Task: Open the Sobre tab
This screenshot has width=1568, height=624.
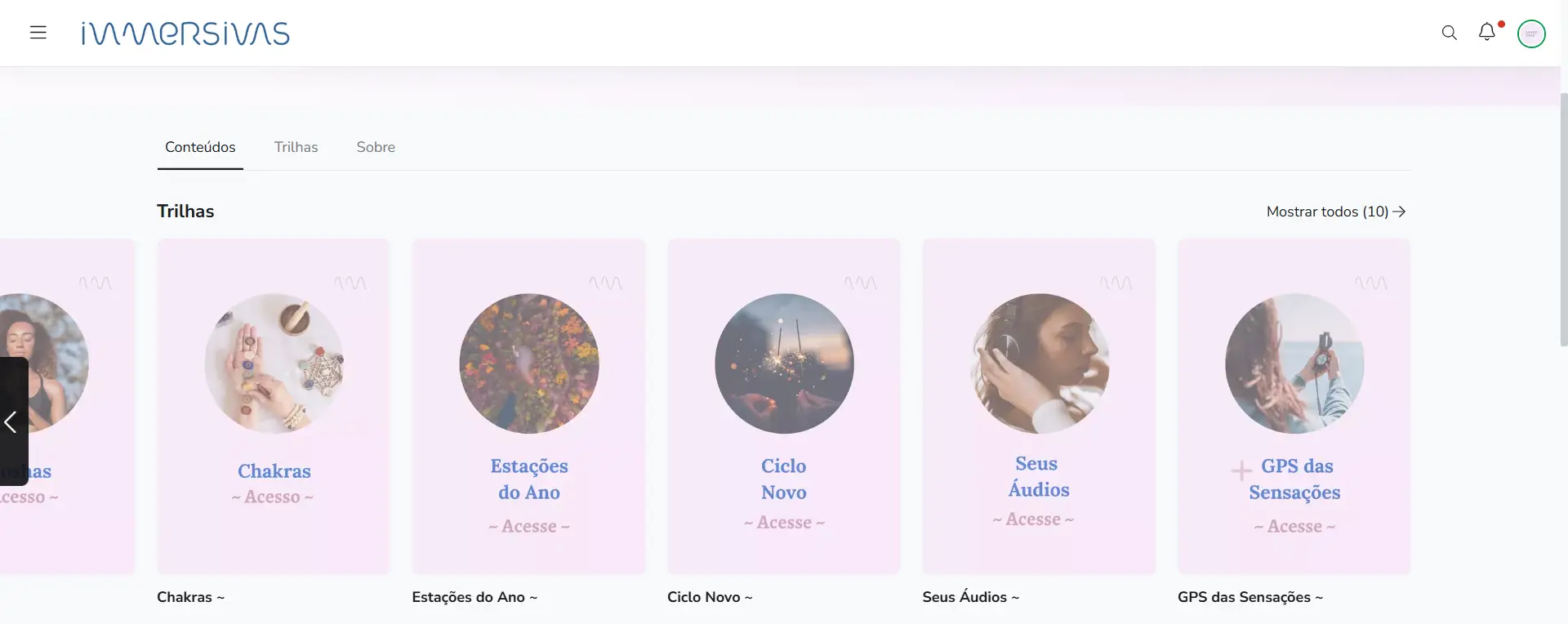Action: coord(376,147)
